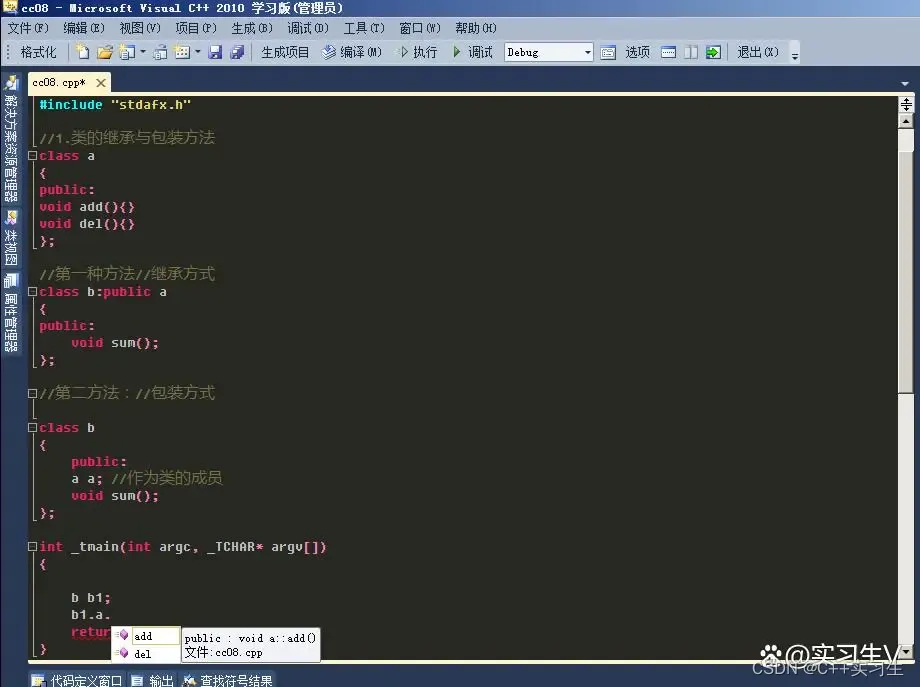Select the cc08.cpp* document tab
Image resolution: width=920 pixels, height=687 pixels.
pos(59,83)
